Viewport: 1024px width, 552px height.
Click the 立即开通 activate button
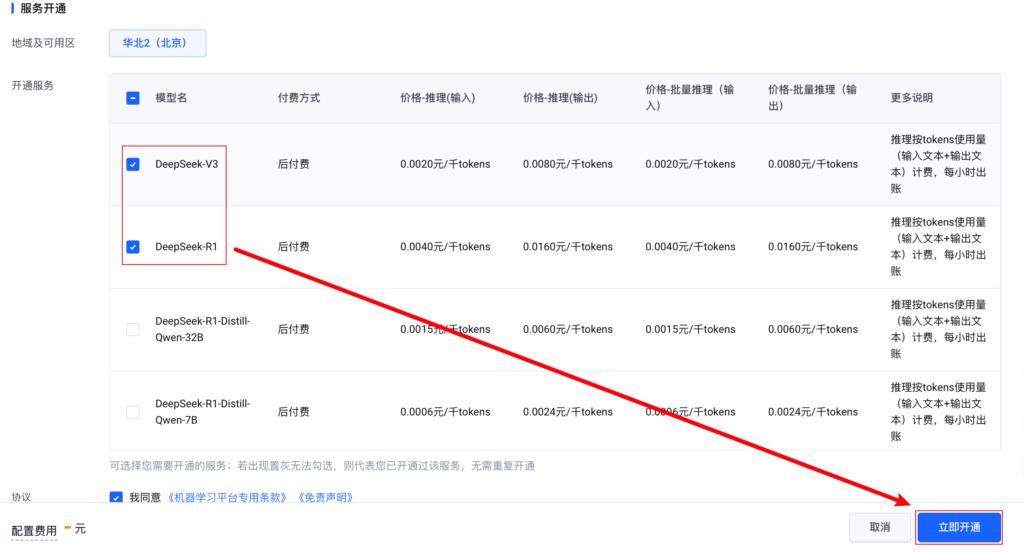click(958, 527)
